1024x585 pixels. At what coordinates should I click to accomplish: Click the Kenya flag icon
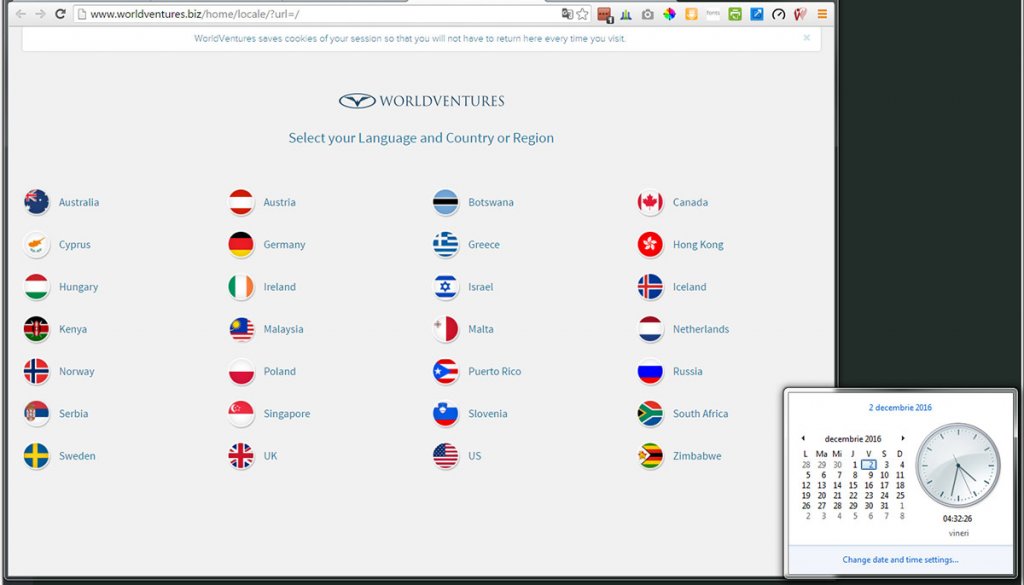click(x=37, y=329)
